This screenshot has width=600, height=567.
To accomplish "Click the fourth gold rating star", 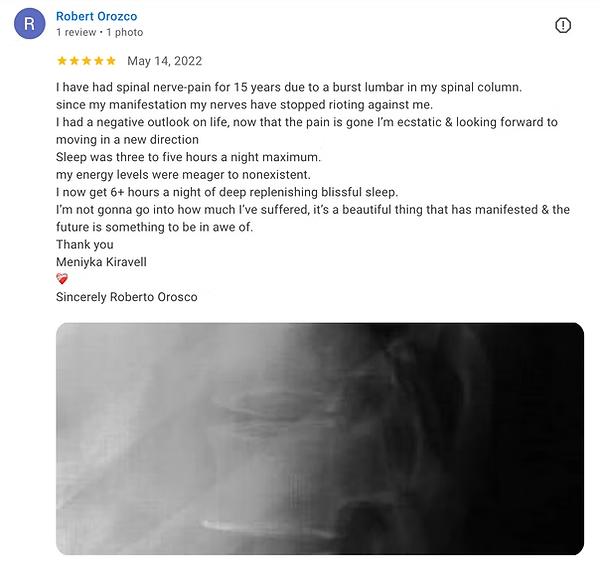I will tap(99, 61).
